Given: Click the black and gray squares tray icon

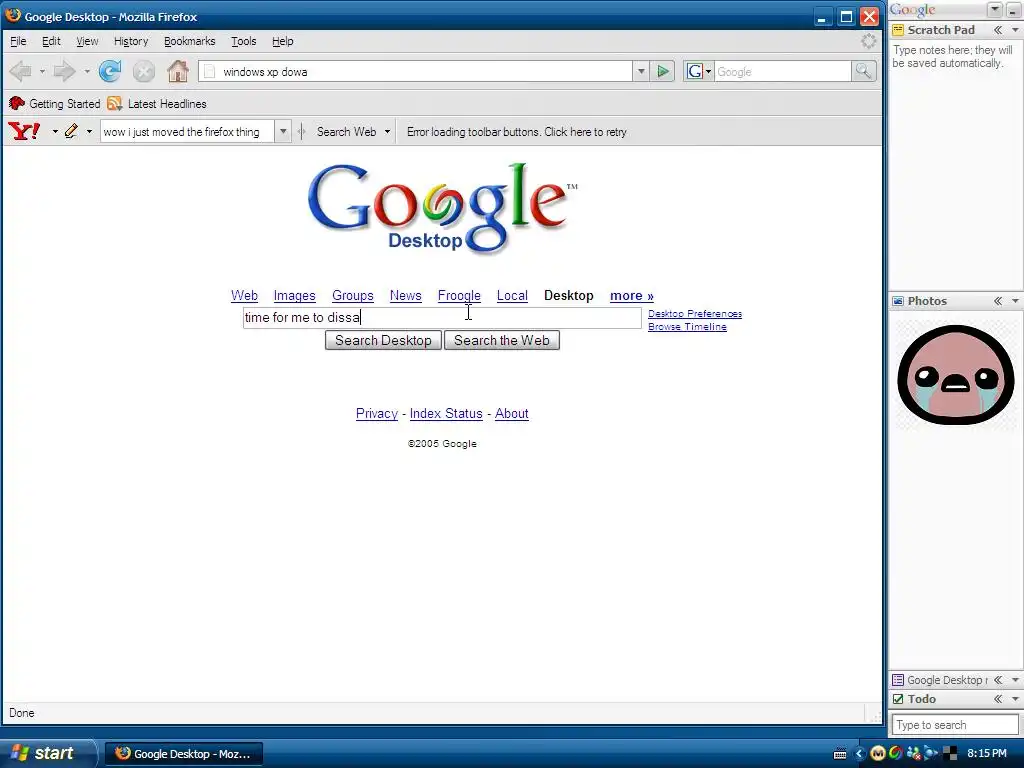Looking at the screenshot, I should 950,754.
